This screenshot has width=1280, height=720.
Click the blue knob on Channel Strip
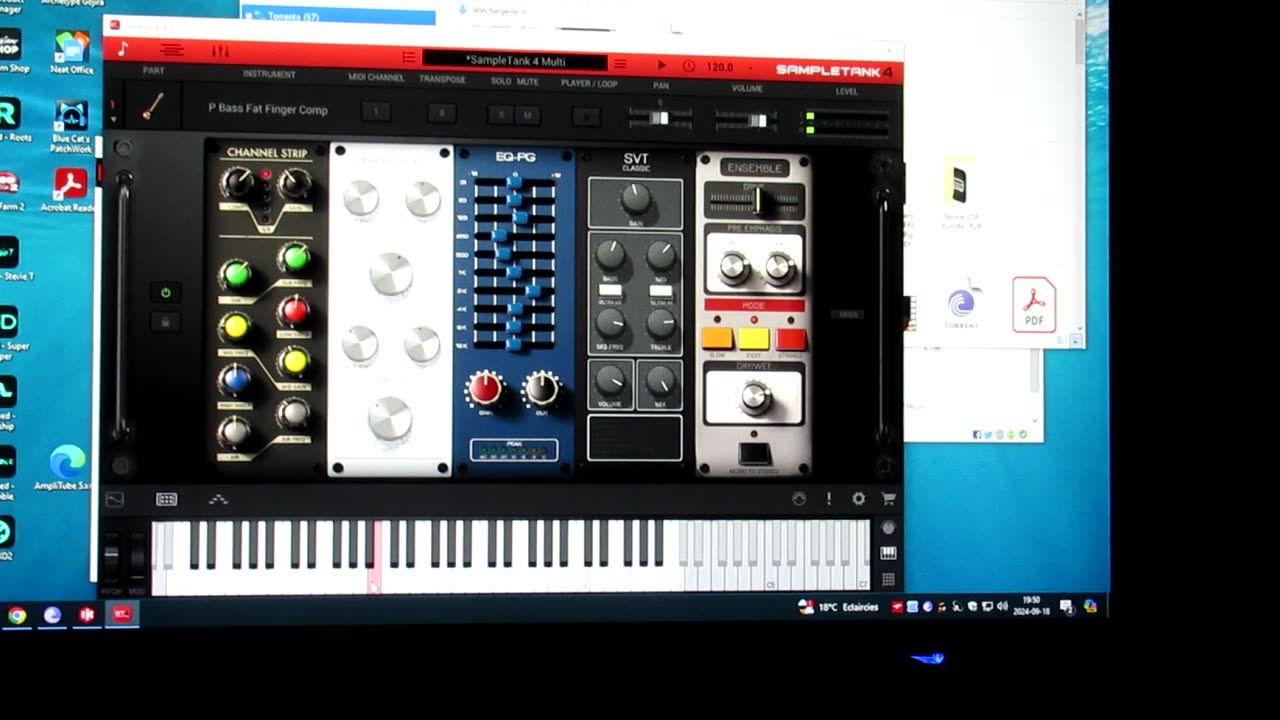[235, 378]
